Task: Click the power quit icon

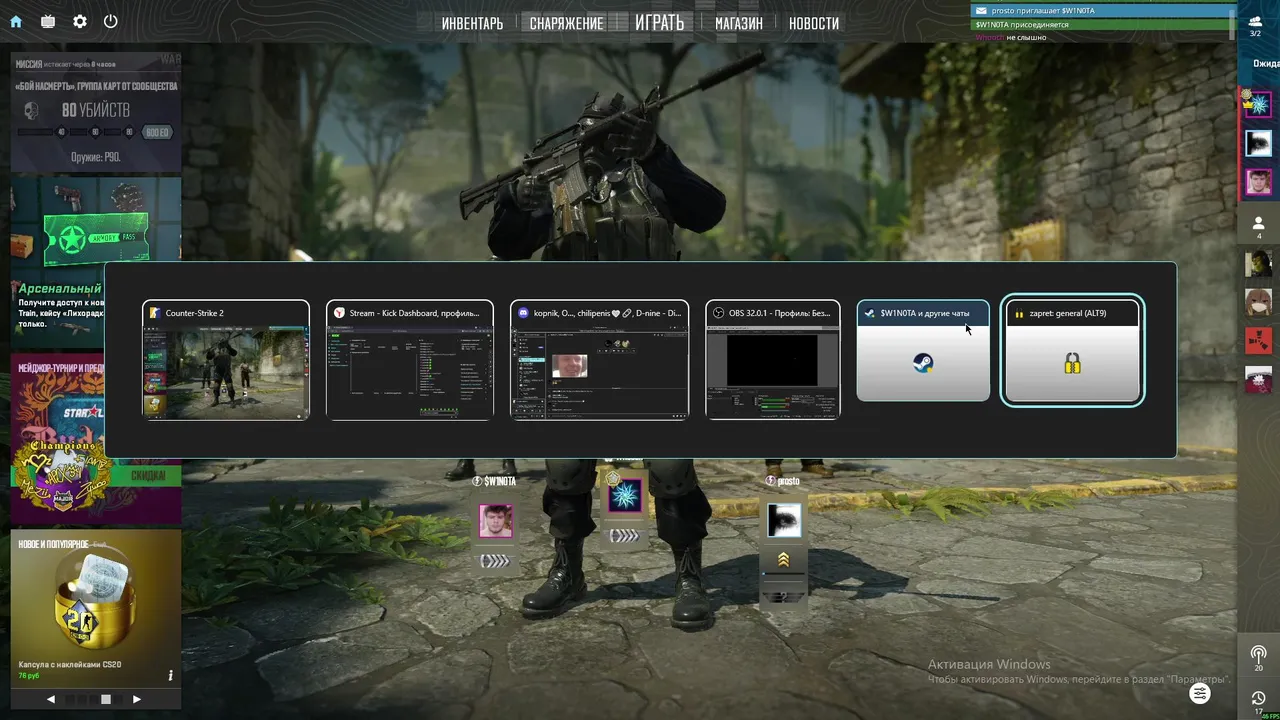Action: pos(111,21)
